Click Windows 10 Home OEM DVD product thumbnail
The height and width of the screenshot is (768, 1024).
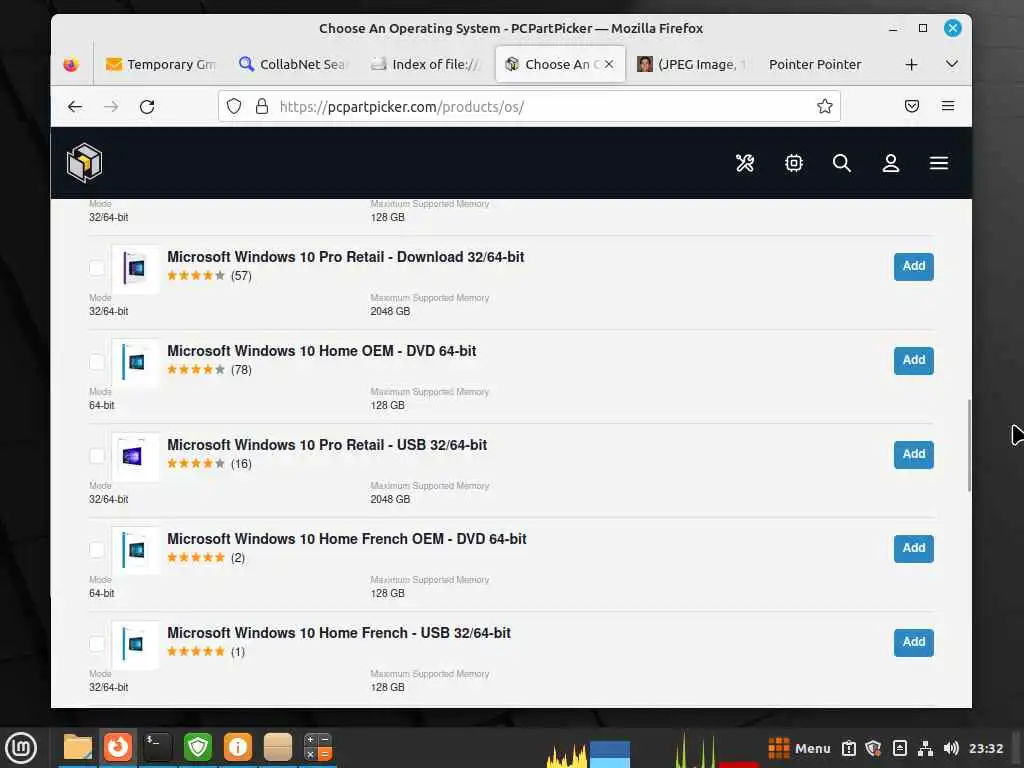(x=135, y=362)
